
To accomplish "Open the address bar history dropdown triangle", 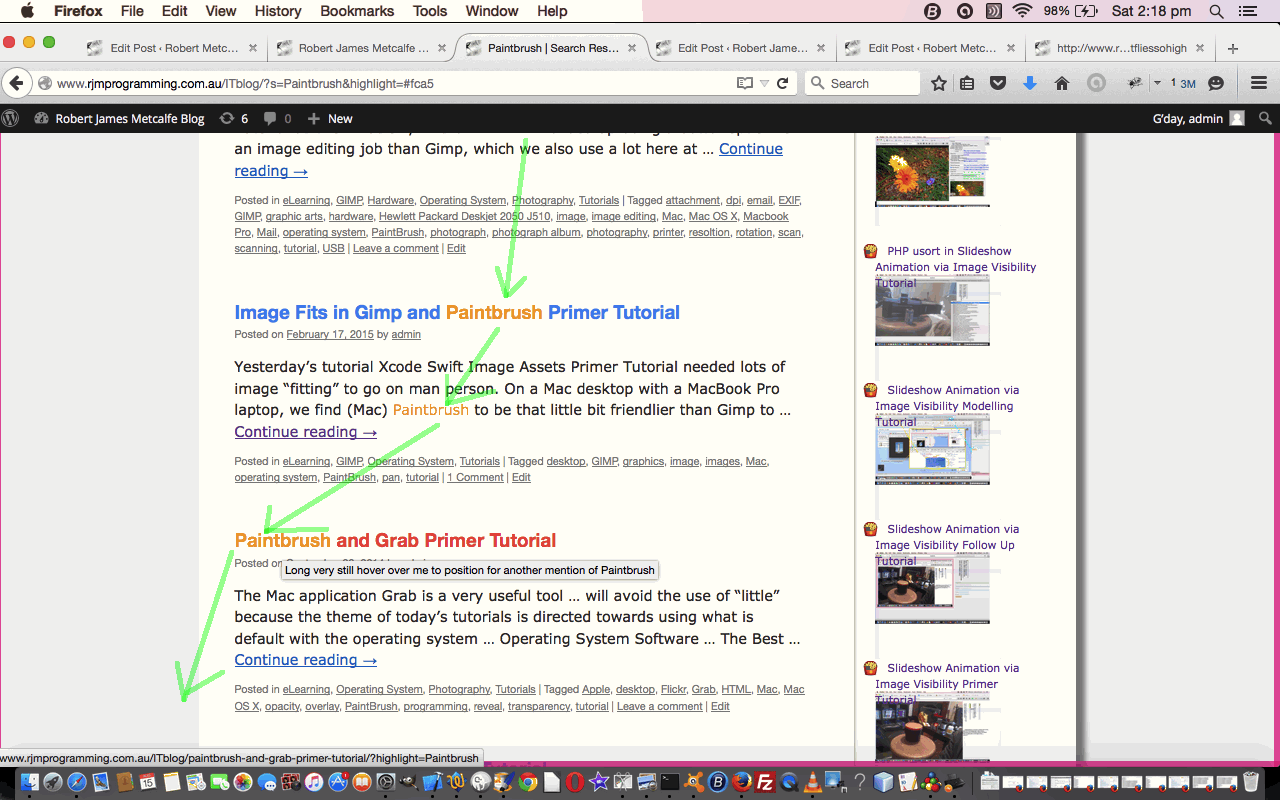I will click(x=764, y=84).
